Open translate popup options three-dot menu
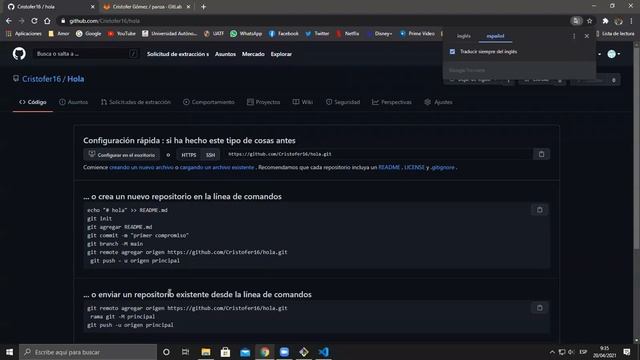Image resolution: width=640 pixels, height=360 pixels. [574, 36]
